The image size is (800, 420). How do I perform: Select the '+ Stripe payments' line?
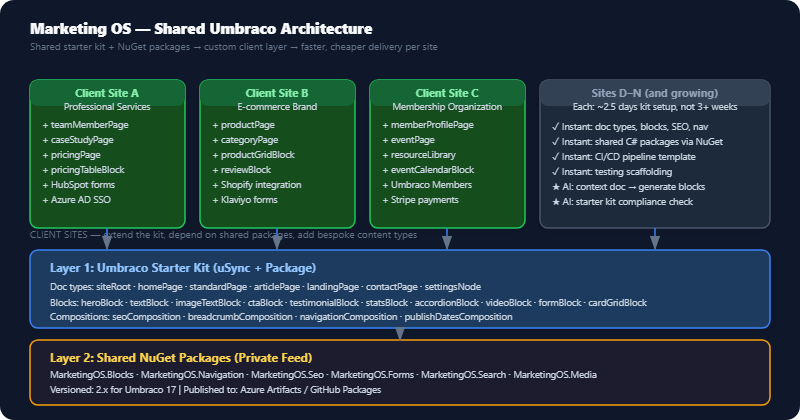420,200
